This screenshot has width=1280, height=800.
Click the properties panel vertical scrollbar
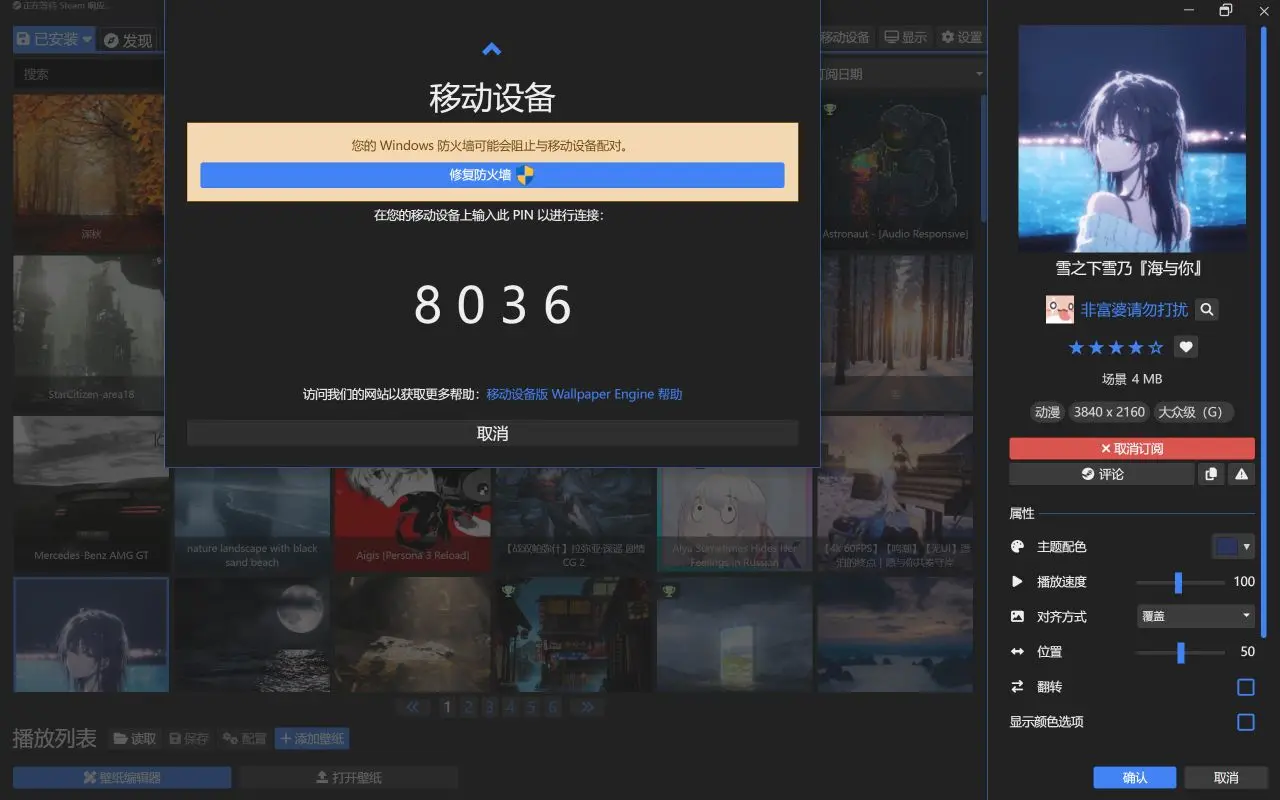[x=1264, y=330]
